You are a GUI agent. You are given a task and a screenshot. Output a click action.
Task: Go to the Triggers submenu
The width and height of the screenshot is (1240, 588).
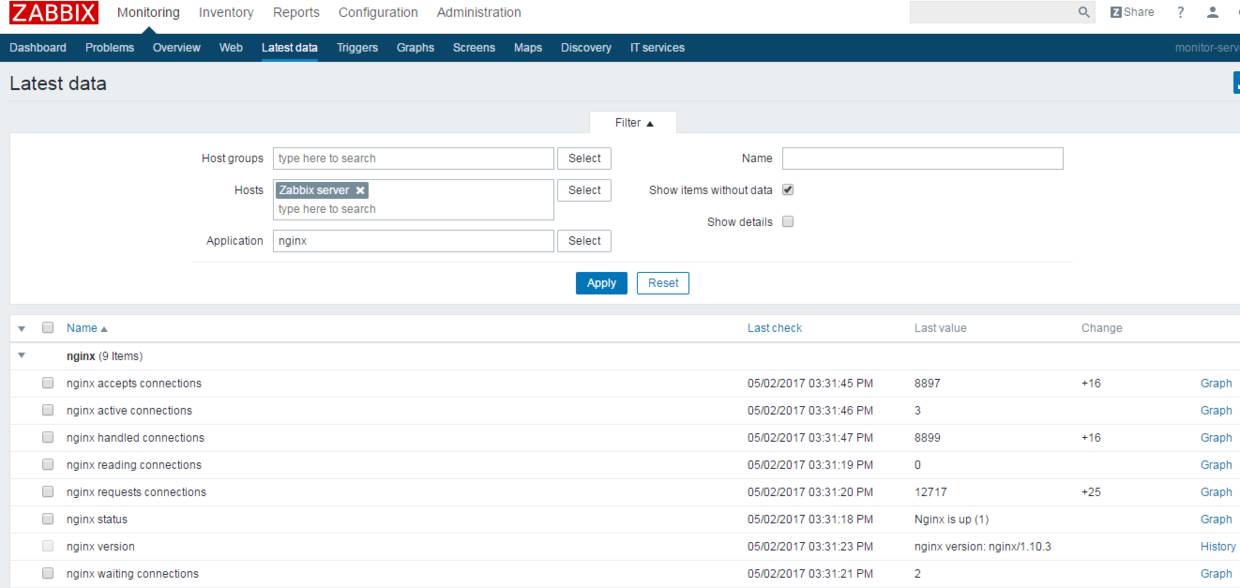point(357,48)
